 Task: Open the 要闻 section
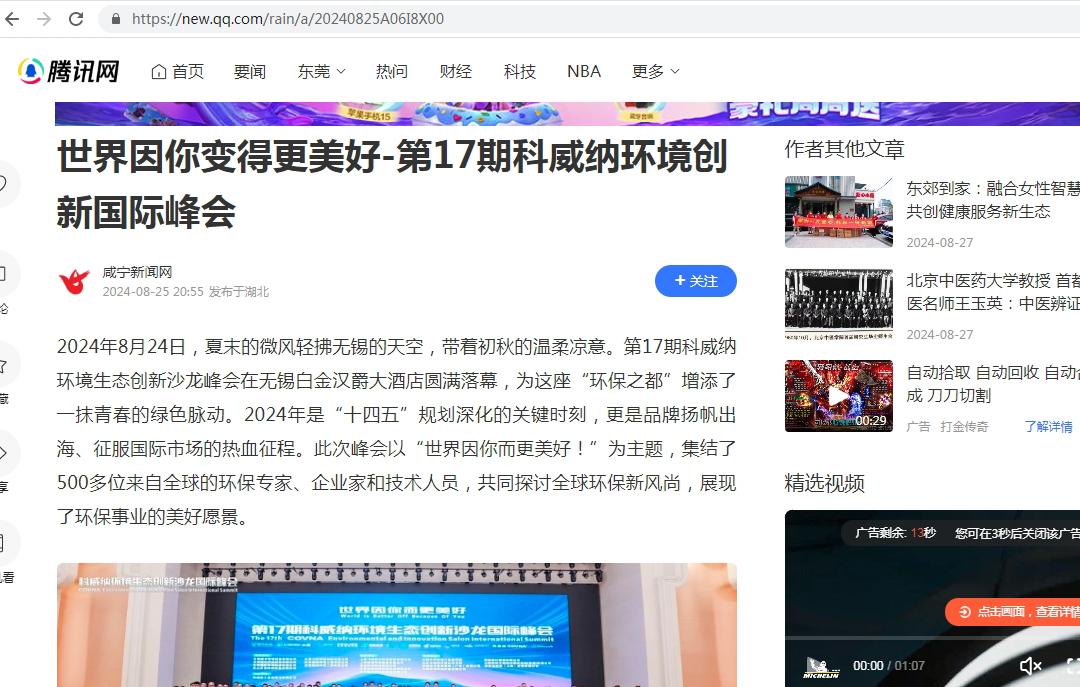point(249,70)
